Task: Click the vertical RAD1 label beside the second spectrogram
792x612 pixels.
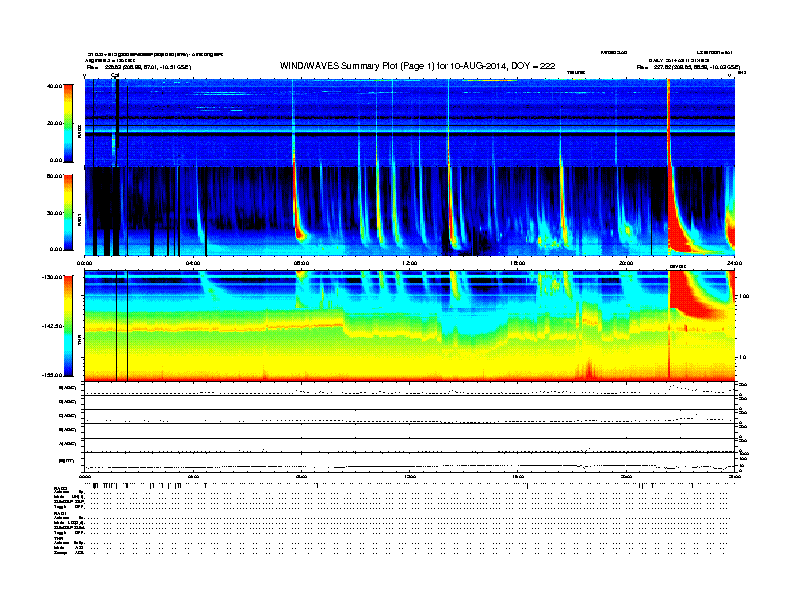Action: pyautogui.click(x=79, y=219)
